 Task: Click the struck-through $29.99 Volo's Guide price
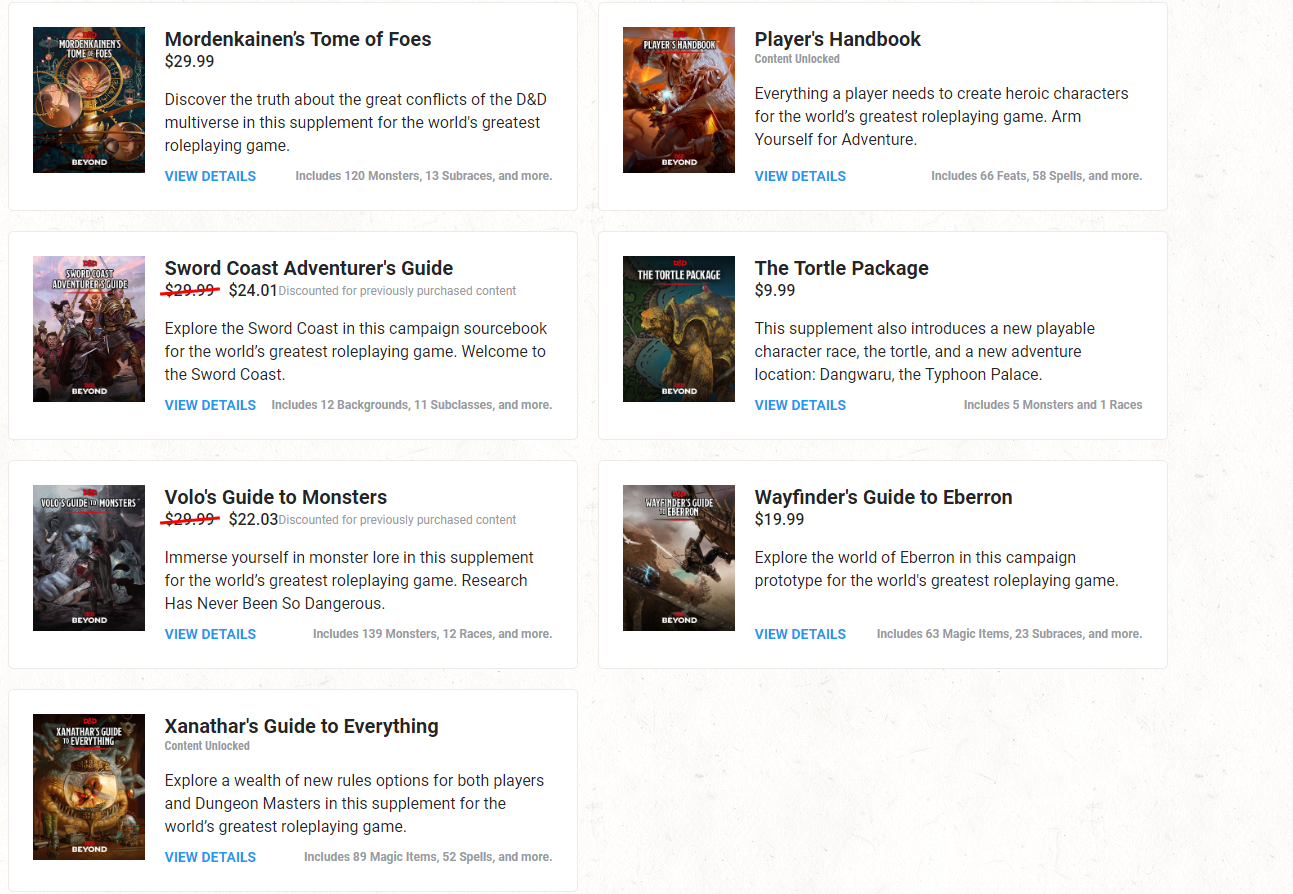190,520
